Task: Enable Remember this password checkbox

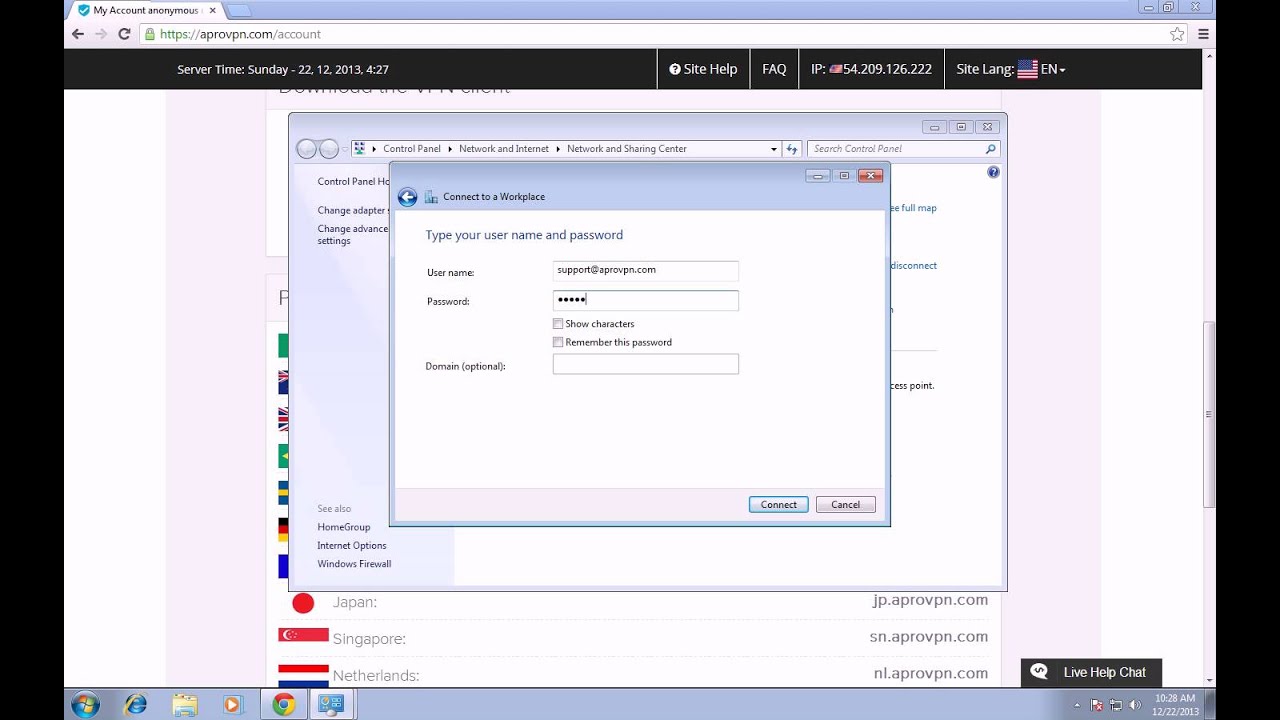Action: [558, 342]
